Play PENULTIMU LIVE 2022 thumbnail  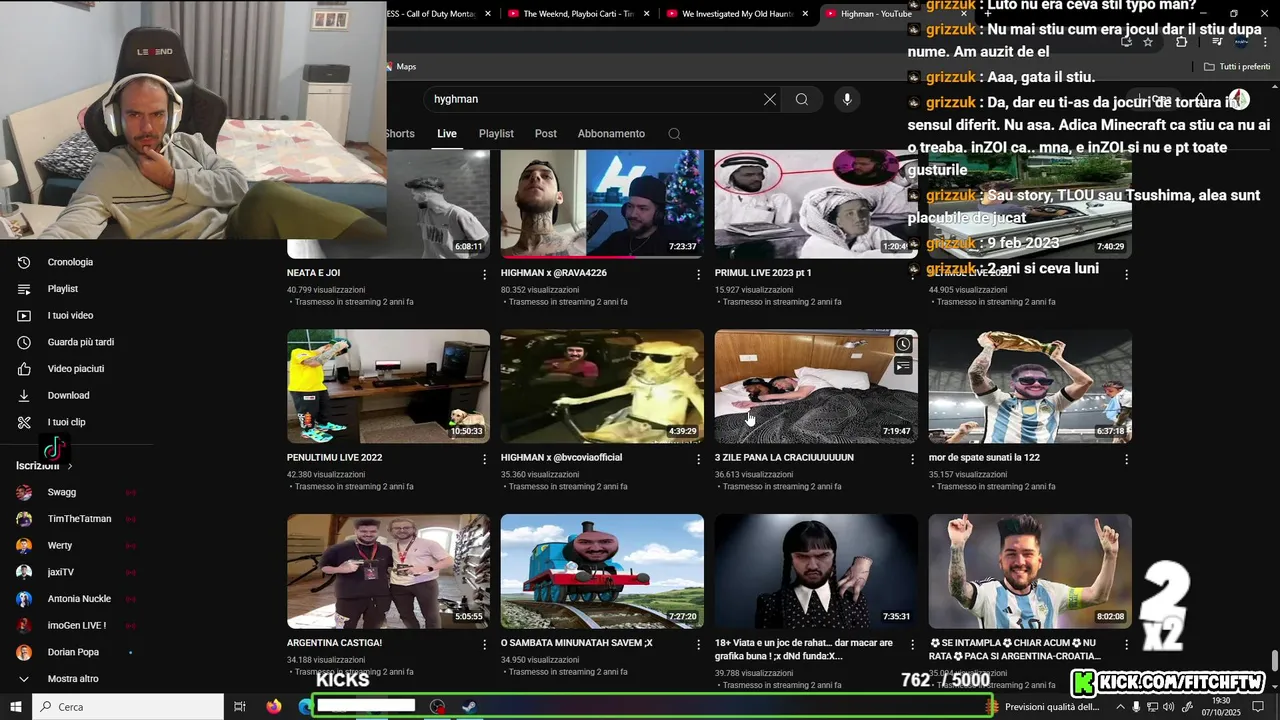(388, 386)
